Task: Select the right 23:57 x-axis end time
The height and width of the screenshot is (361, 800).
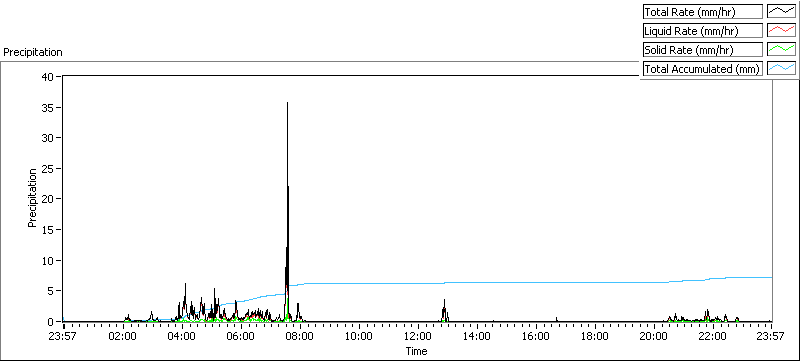Action: pos(771,336)
